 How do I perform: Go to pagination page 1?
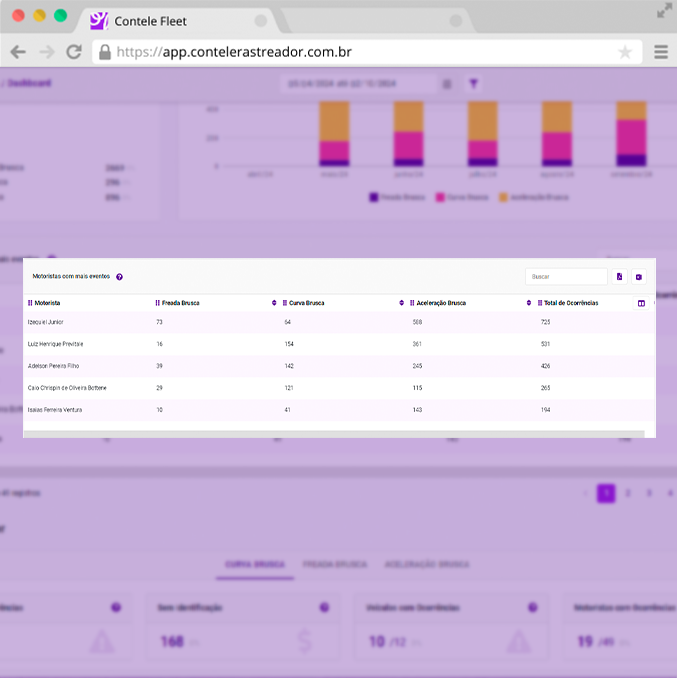click(606, 493)
